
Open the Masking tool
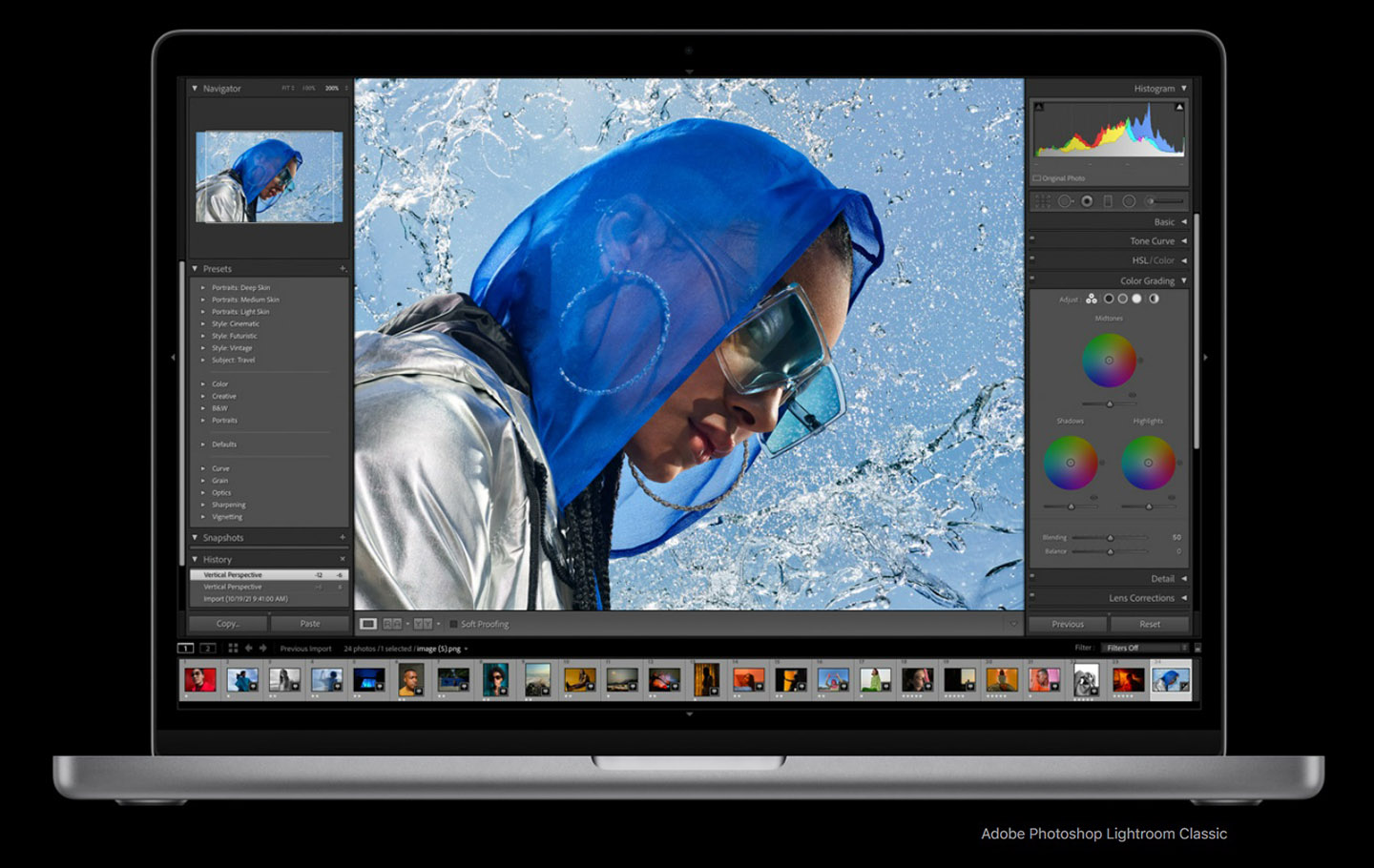pos(1129,201)
